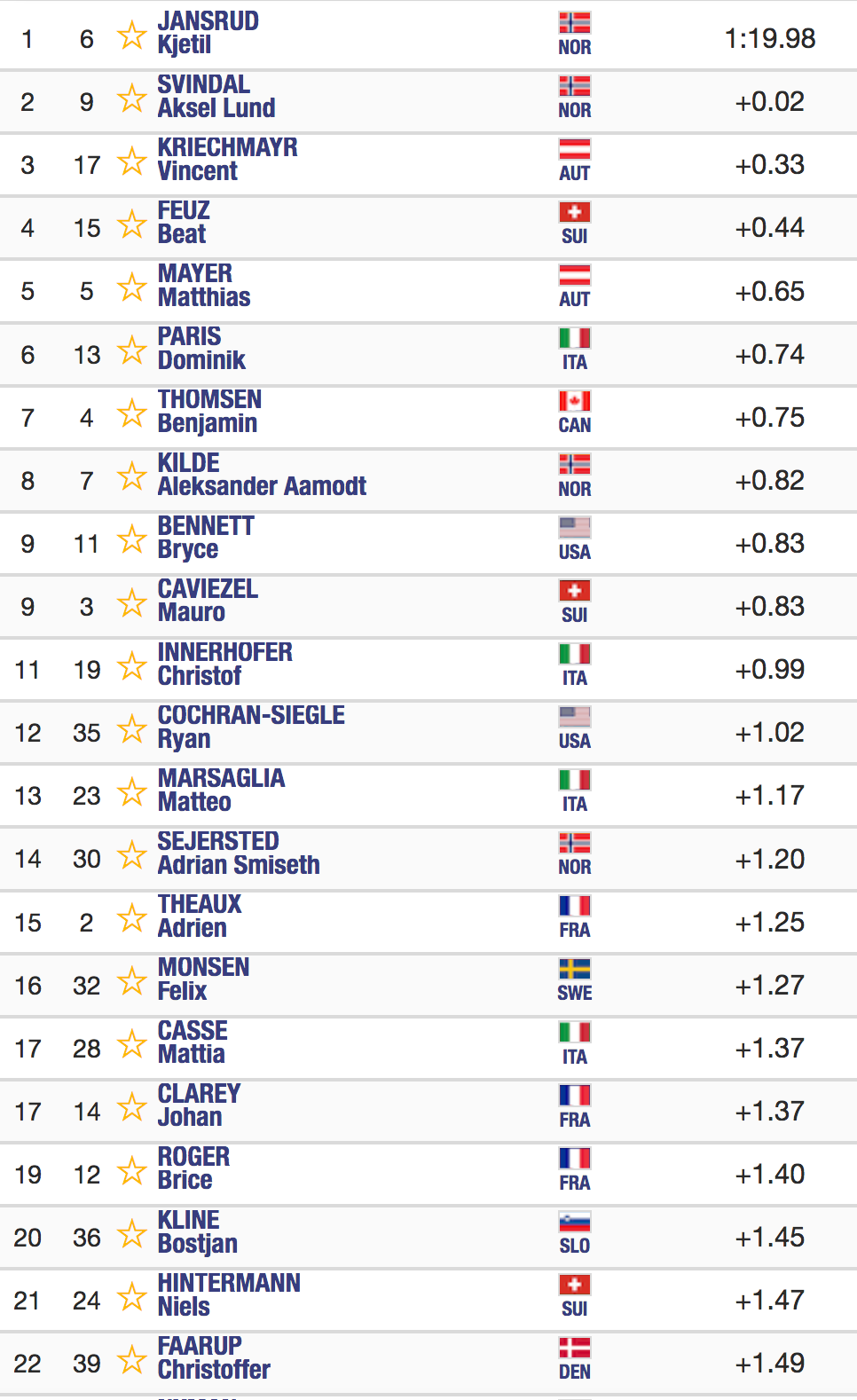Toggle favorite star for Feuz Beat
Viewport: 857px width, 1400px height.
[x=131, y=224]
